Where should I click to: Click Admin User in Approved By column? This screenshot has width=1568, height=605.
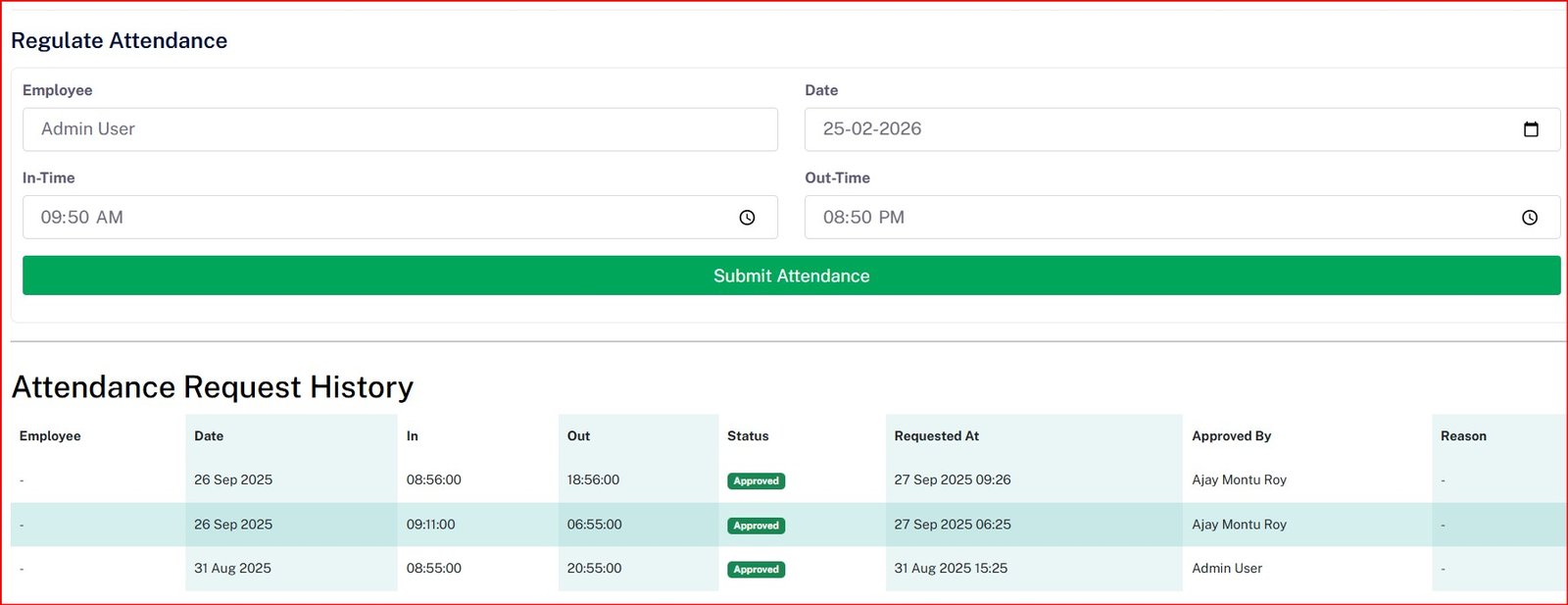[1227, 569]
